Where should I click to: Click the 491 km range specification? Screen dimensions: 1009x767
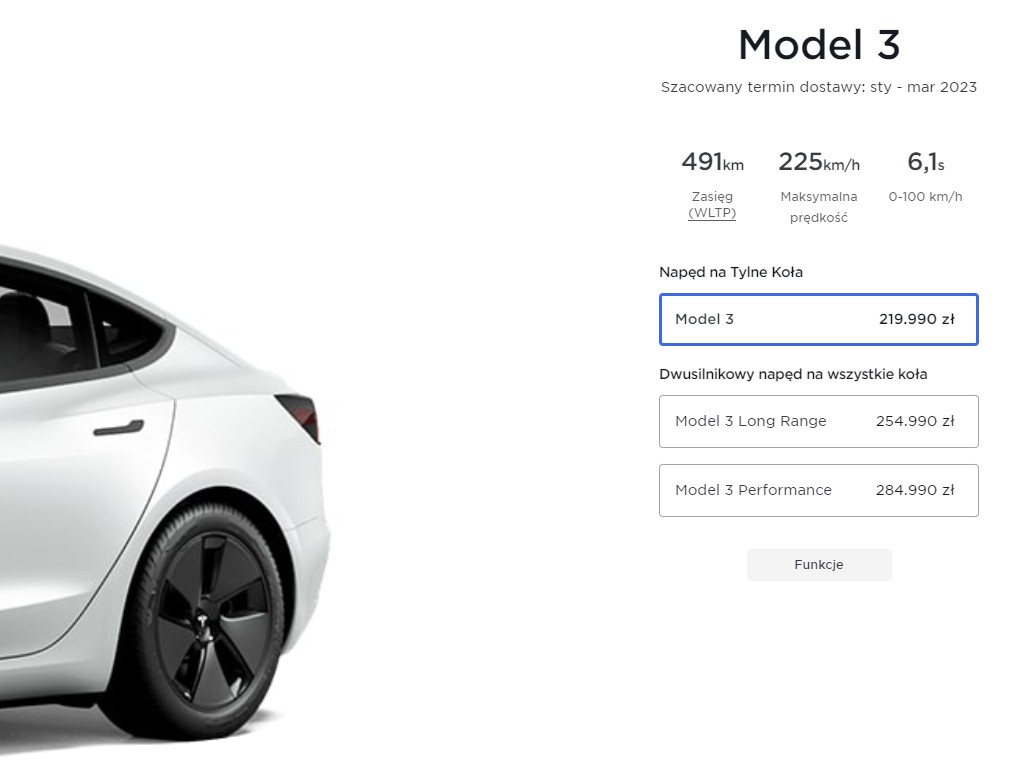click(x=712, y=162)
